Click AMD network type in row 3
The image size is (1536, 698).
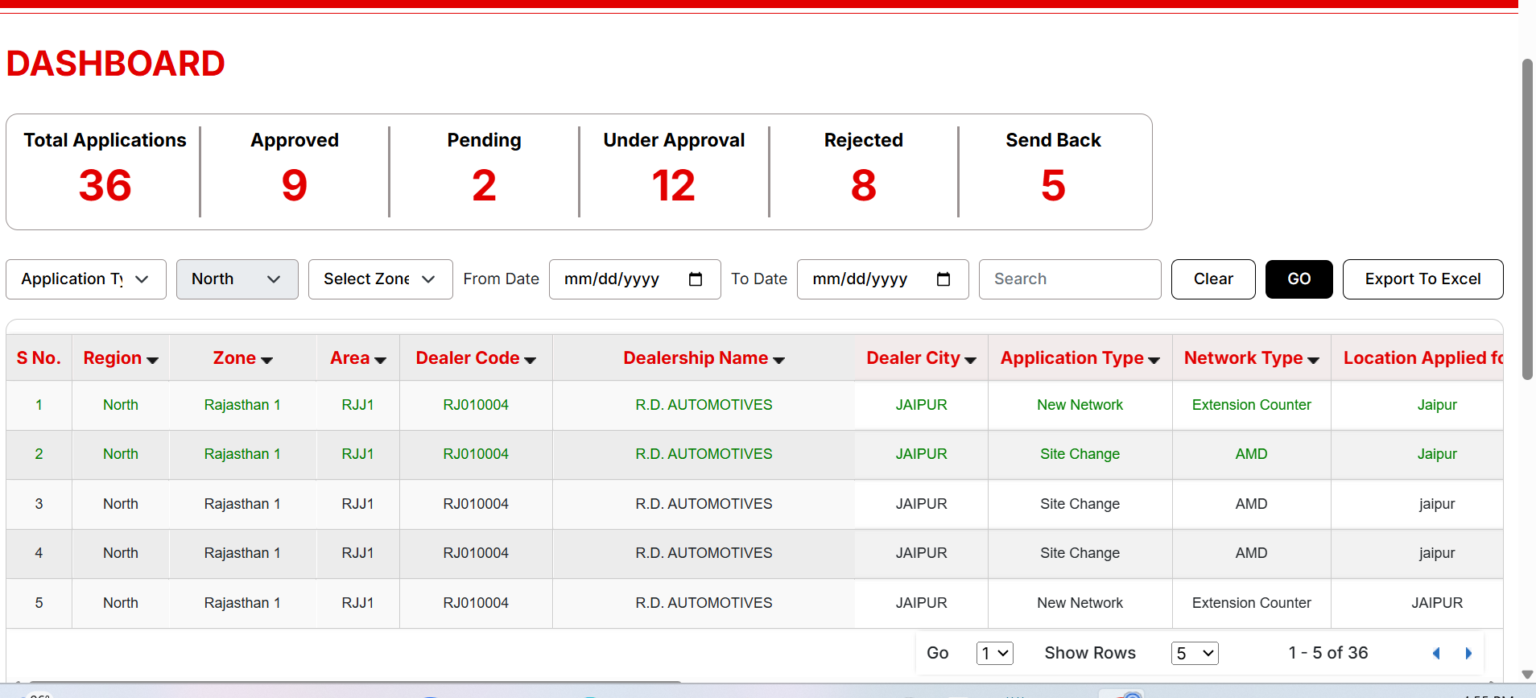(1251, 504)
